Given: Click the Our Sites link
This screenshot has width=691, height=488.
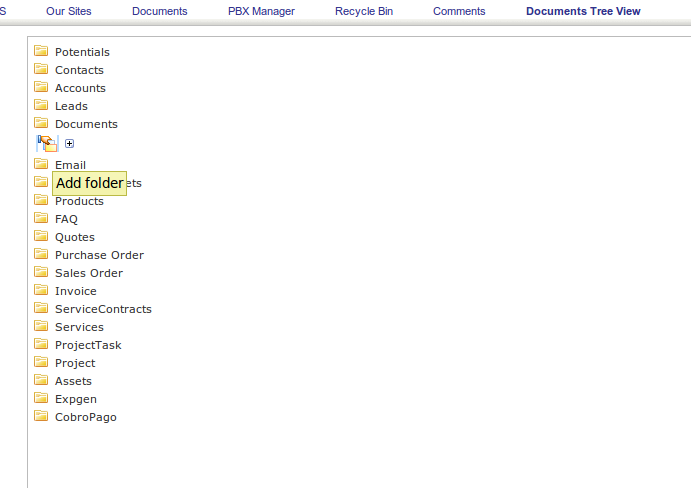Looking at the screenshot, I should [68, 11].
